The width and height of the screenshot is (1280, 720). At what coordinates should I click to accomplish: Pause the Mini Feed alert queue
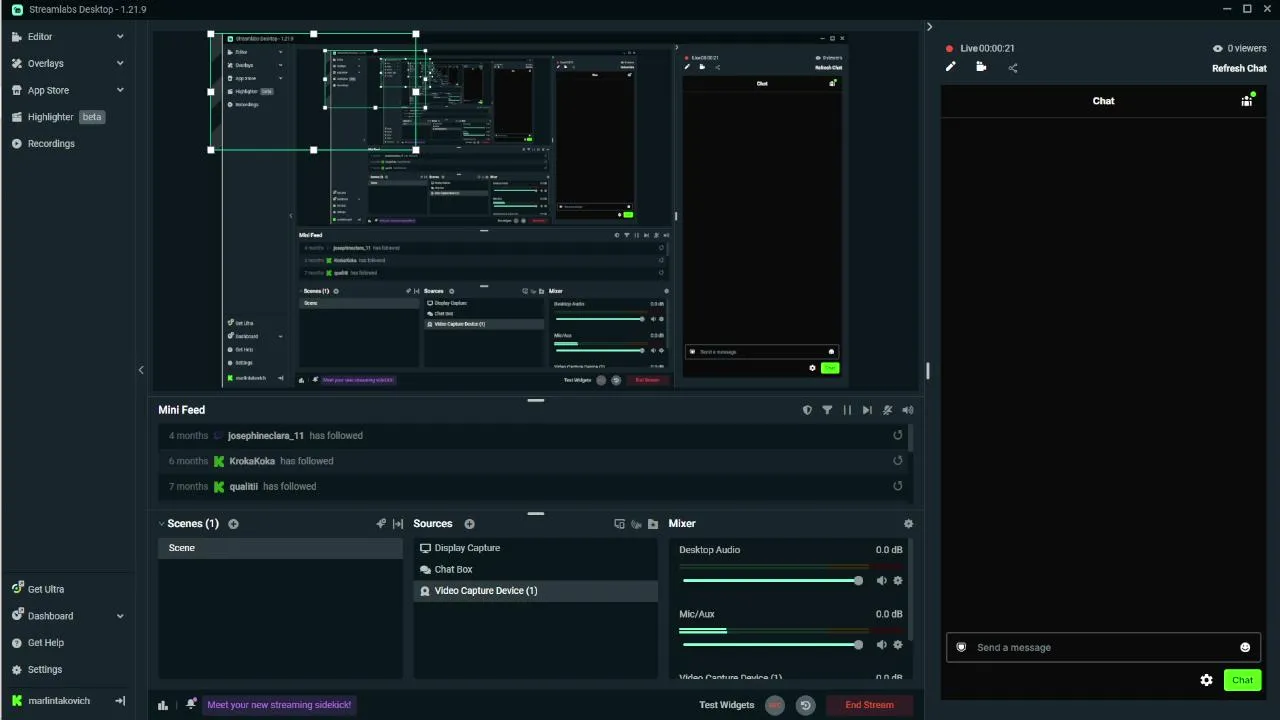click(847, 410)
